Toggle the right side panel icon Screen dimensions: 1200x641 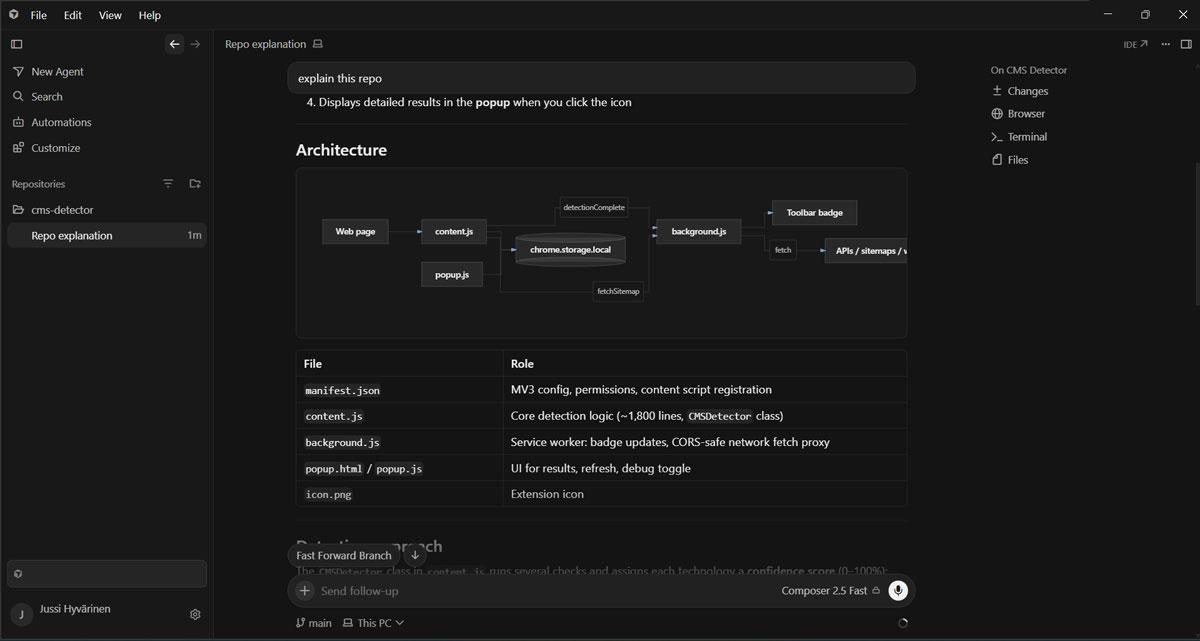coord(1186,44)
